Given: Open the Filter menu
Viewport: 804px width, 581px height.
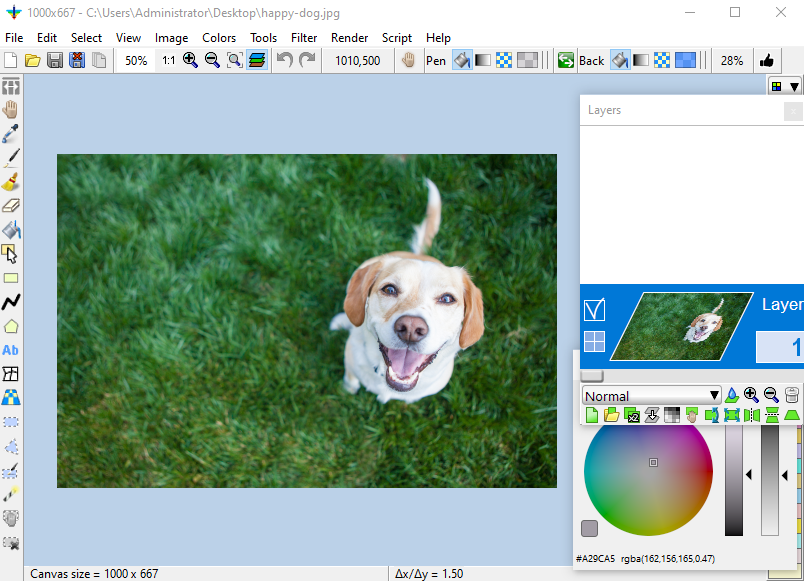Looking at the screenshot, I should (x=304, y=37).
